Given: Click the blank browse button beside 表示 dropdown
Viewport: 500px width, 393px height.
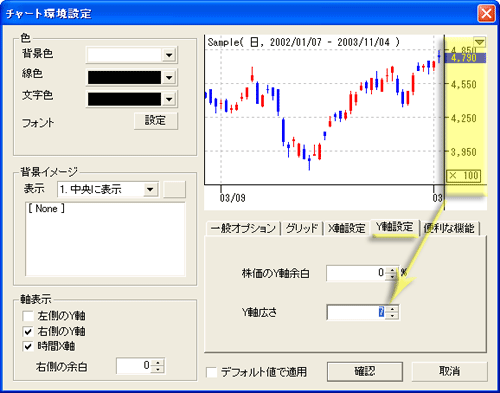Looking at the screenshot, I should point(174,189).
